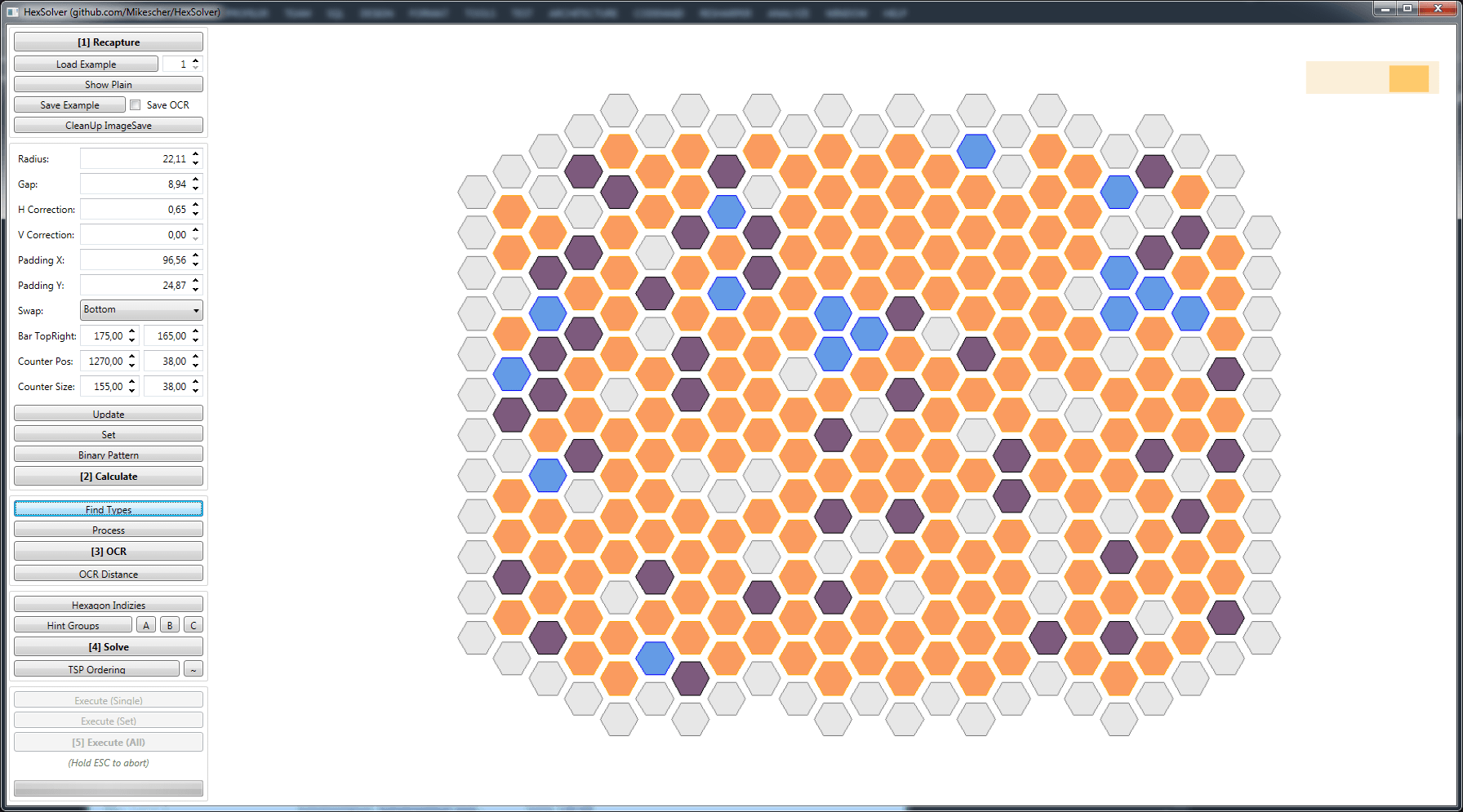Click the Find Types button
Screen dimensions: 1463x812
click(109, 509)
